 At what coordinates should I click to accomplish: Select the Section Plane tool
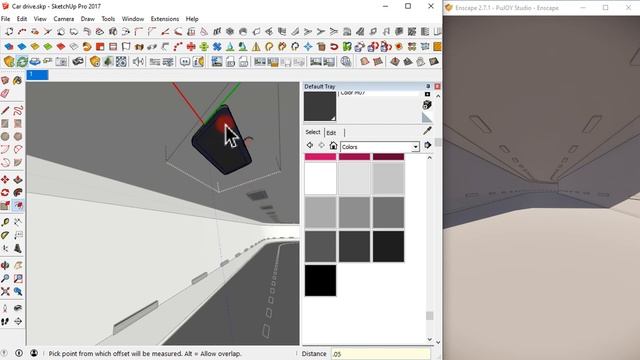[18, 322]
